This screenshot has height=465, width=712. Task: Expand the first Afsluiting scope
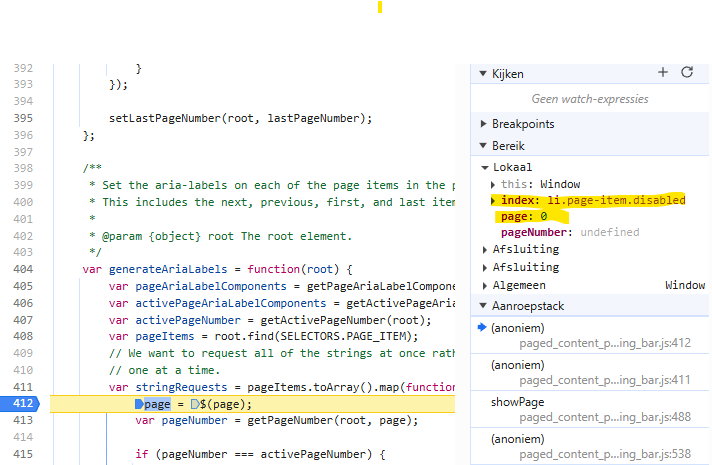(x=485, y=249)
